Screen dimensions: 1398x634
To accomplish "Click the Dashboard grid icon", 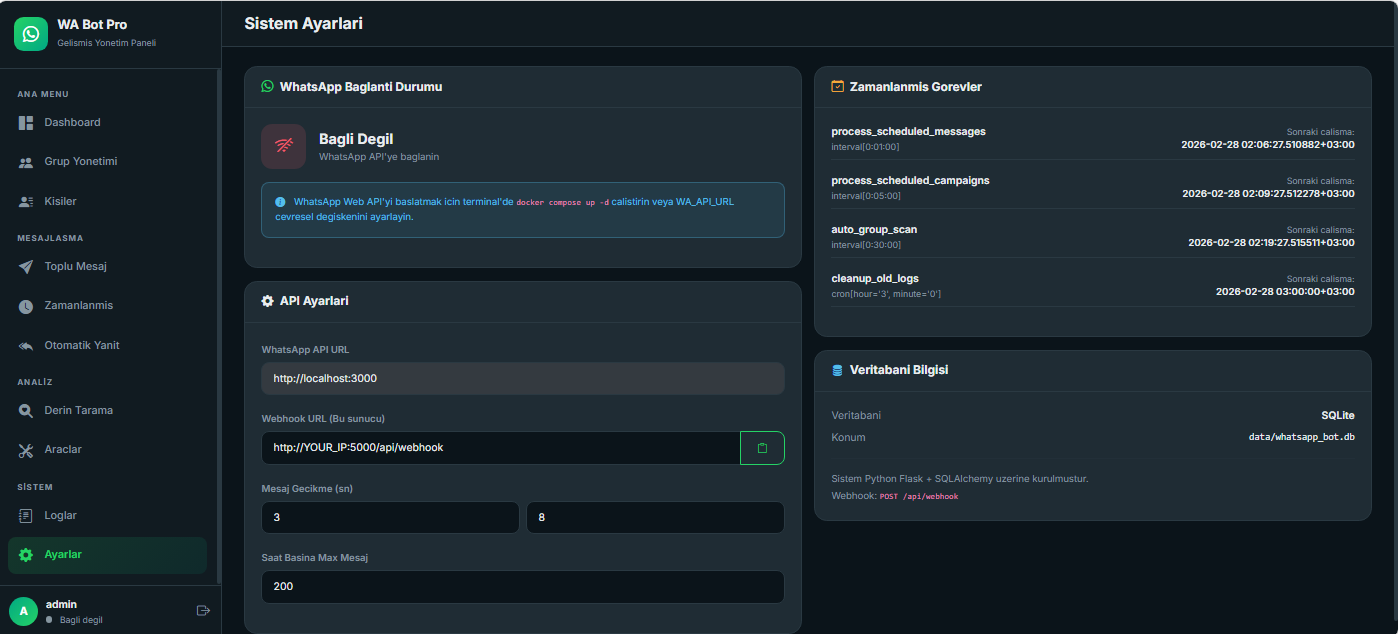I will [26, 123].
